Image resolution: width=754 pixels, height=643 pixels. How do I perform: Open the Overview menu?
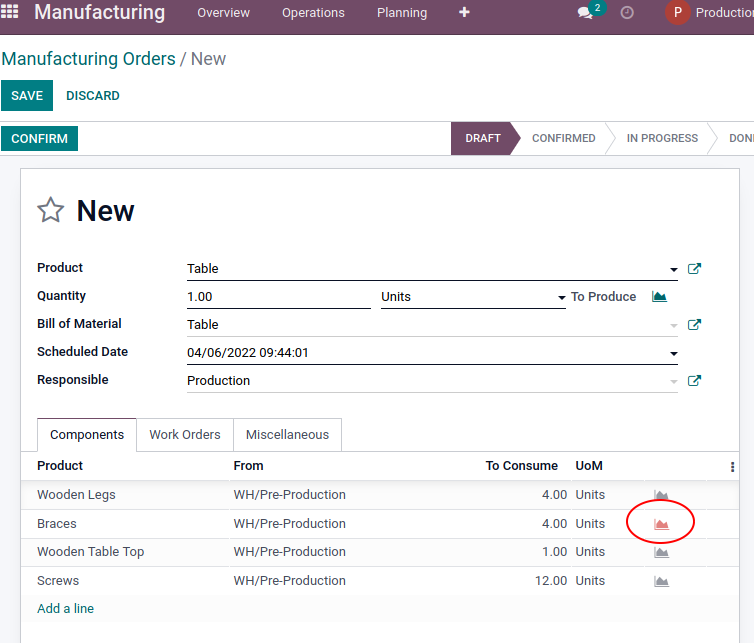(223, 13)
